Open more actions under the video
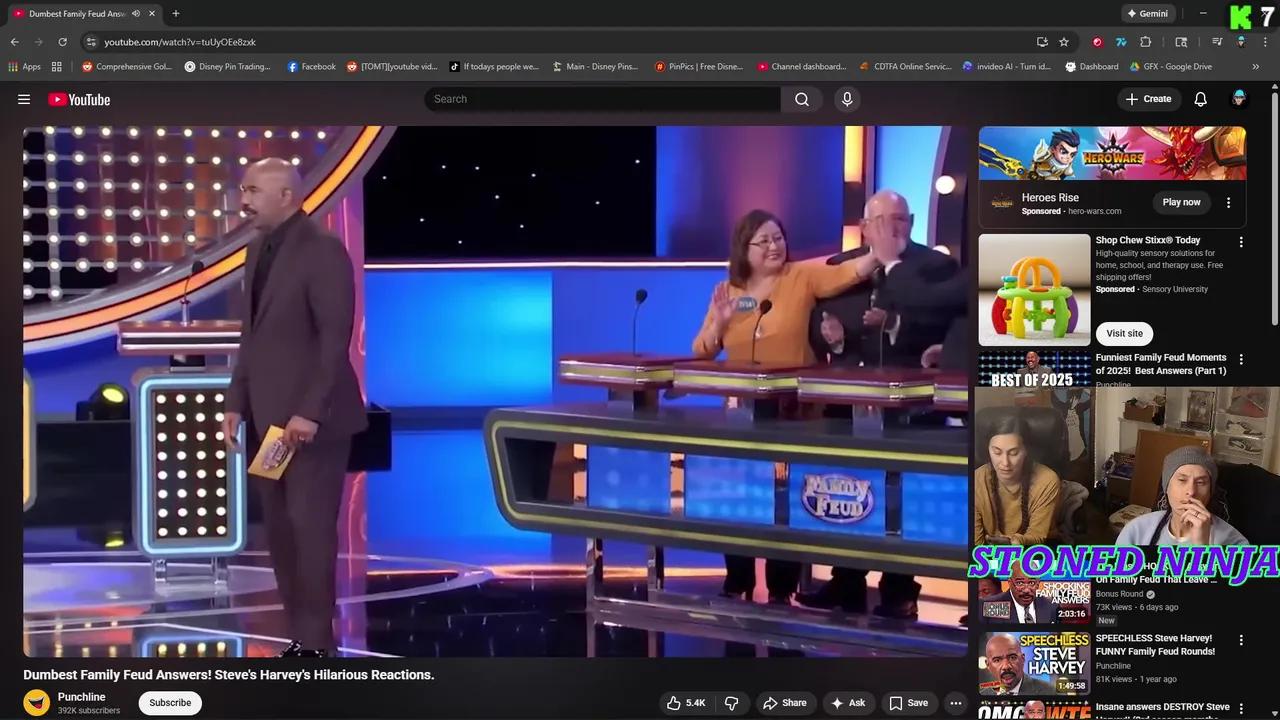This screenshot has width=1280, height=720. [x=956, y=703]
